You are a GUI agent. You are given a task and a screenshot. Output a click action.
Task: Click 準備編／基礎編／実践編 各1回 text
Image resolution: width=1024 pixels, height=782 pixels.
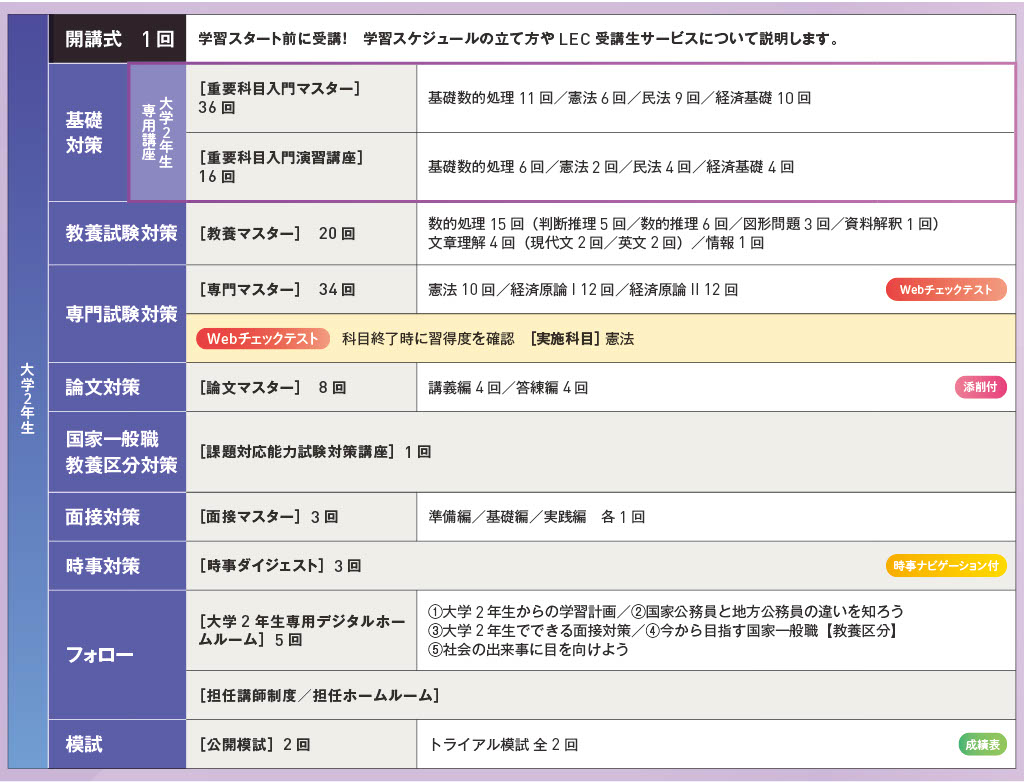[536, 517]
